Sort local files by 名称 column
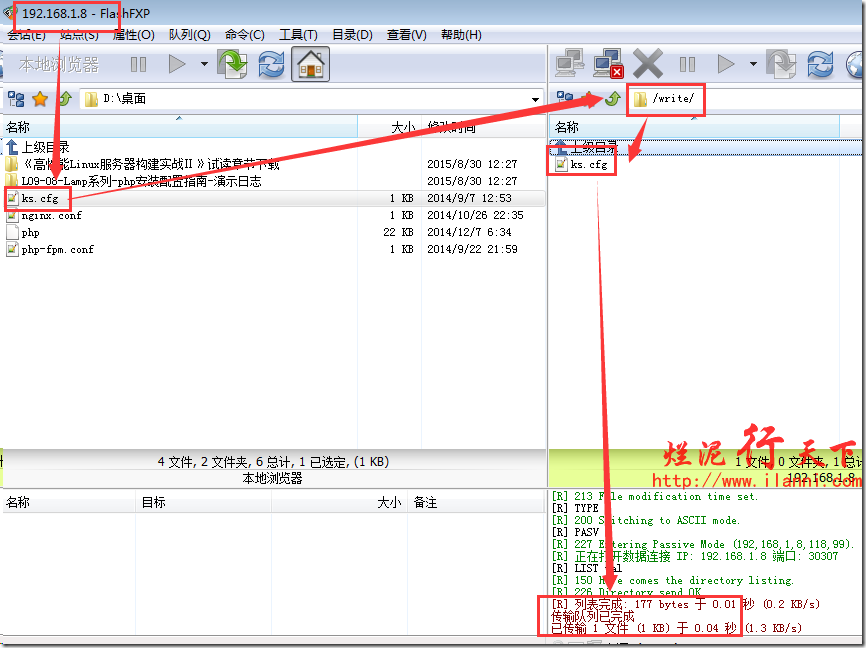The width and height of the screenshot is (866, 648). click(180, 127)
